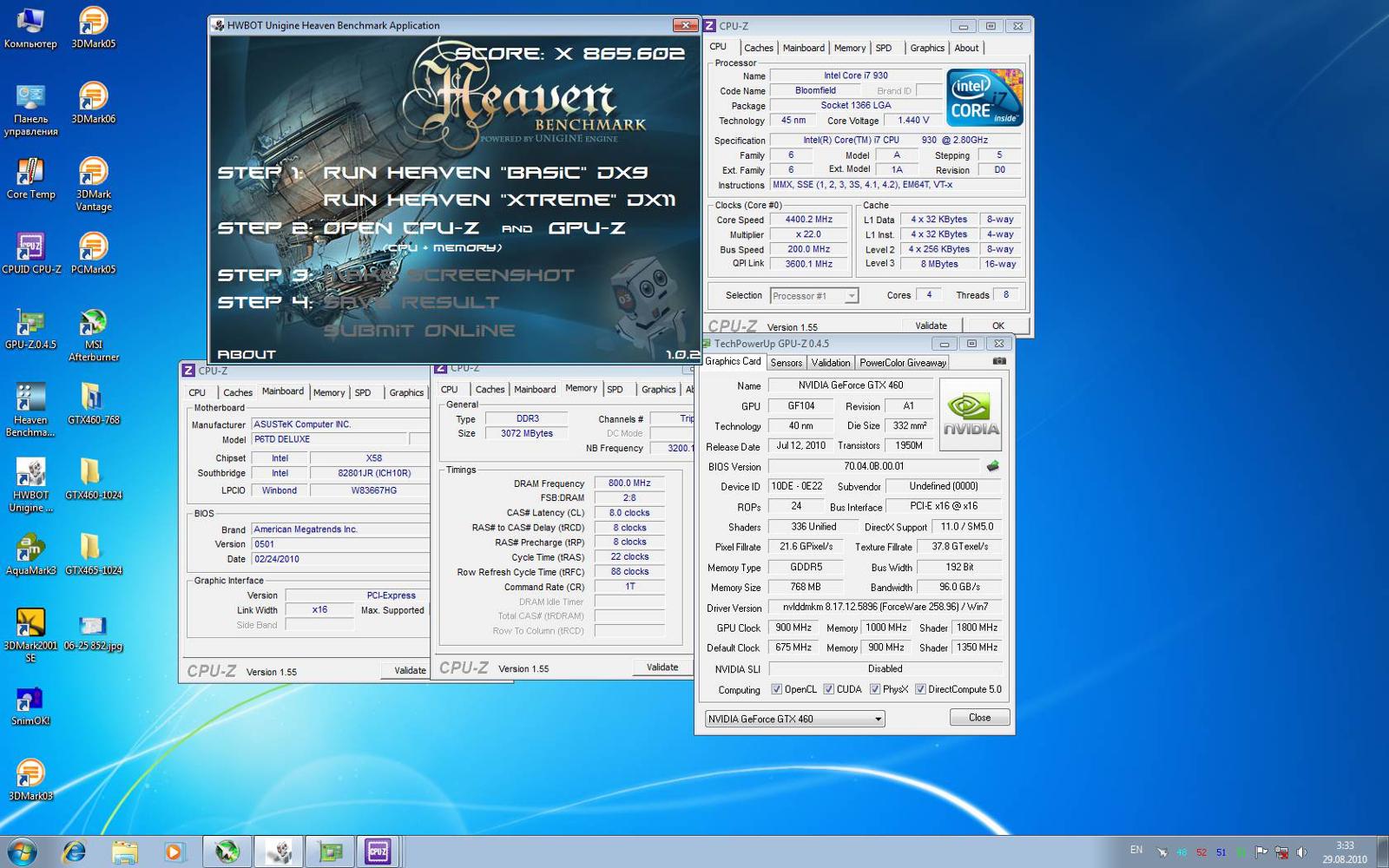Launch the 3DMark Vantage desktop shortcut
The height and width of the screenshot is (868, 1389).
(93, 185)
